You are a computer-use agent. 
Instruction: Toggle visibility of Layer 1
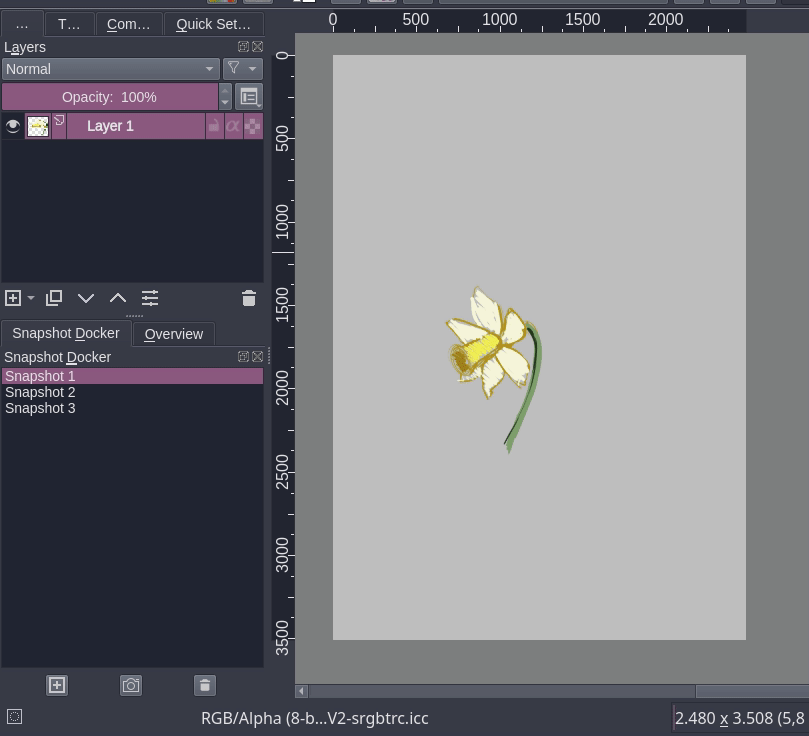pyautogui.click(x=13, y=126)
